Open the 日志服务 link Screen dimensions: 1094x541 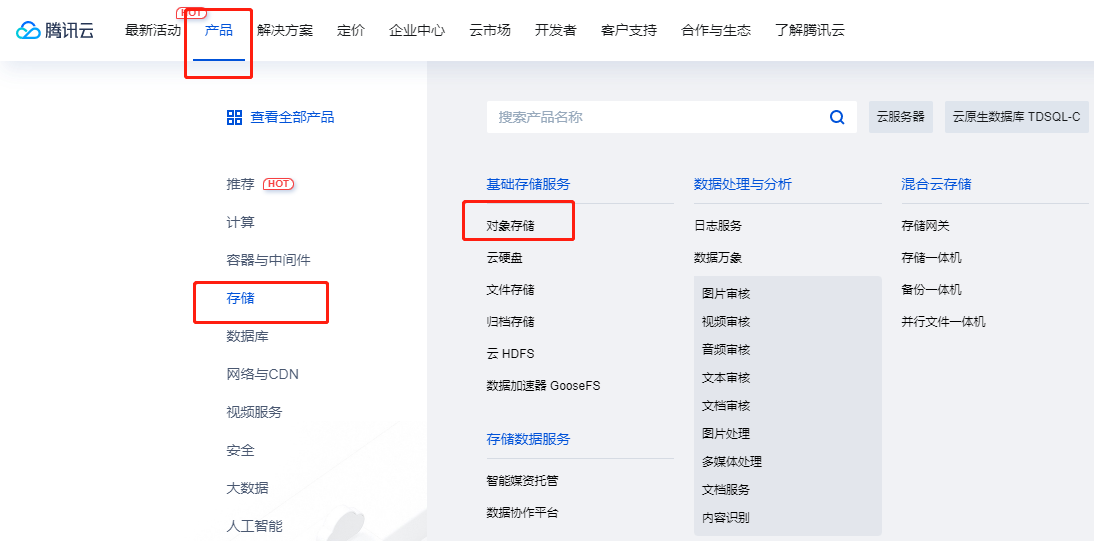(718, 225)
